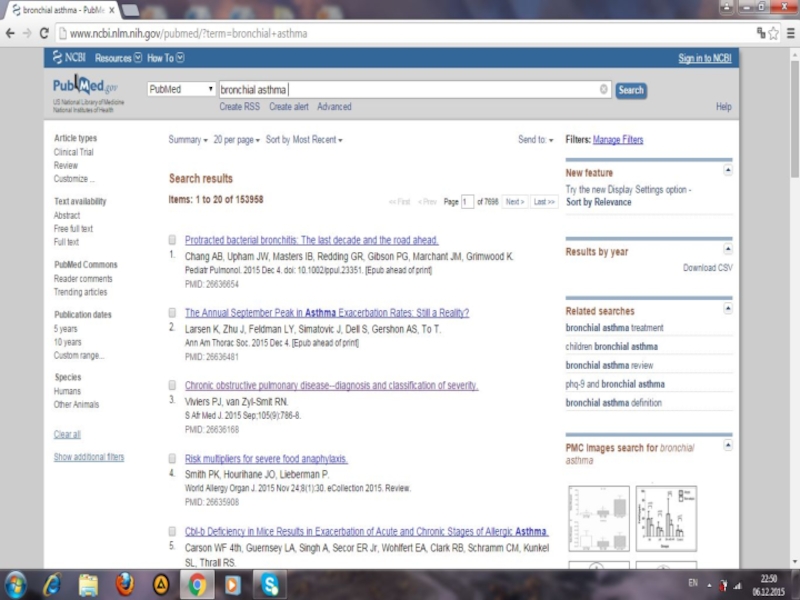Screen dimensions: 800x600
Task: Bookmark page with star icon
Action: [774, 34]
